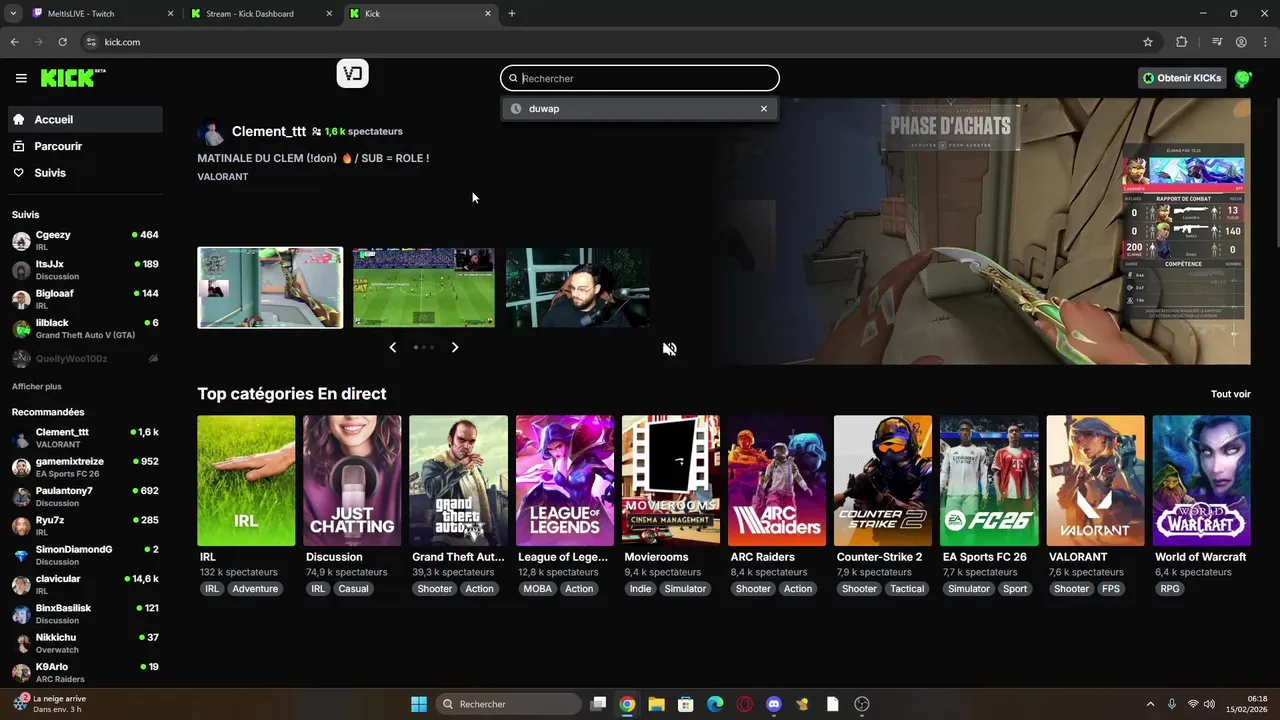Click VALORANT label under featured stream

[x=223, y=177]
